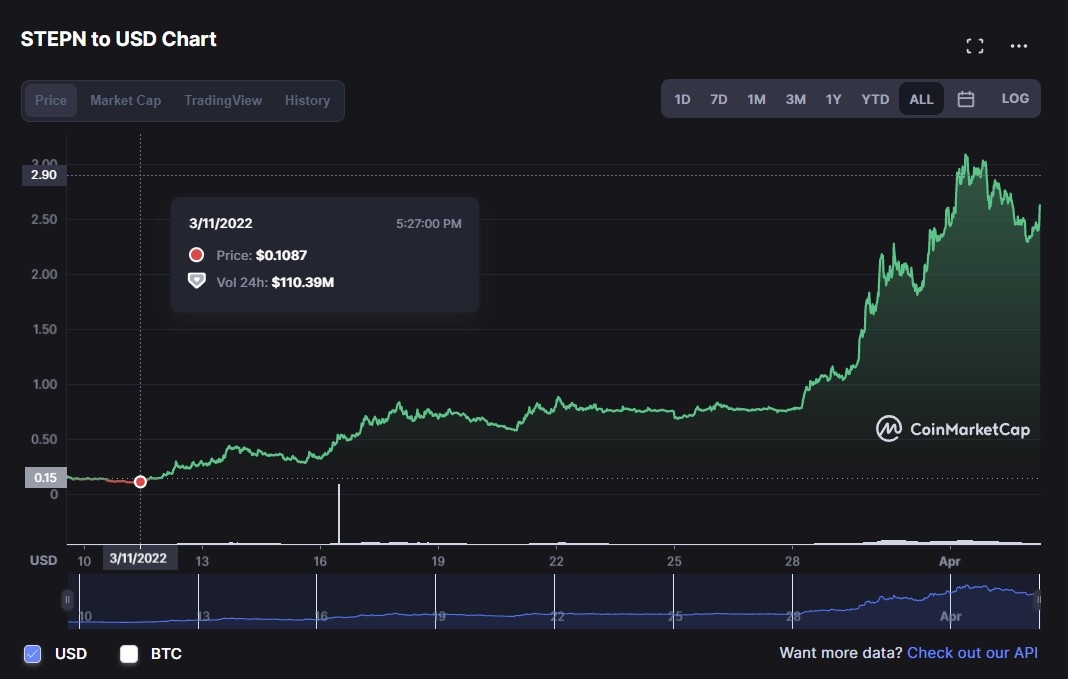Open the three-dot more options menu
1068x679 pixels.
(1019, 46)
